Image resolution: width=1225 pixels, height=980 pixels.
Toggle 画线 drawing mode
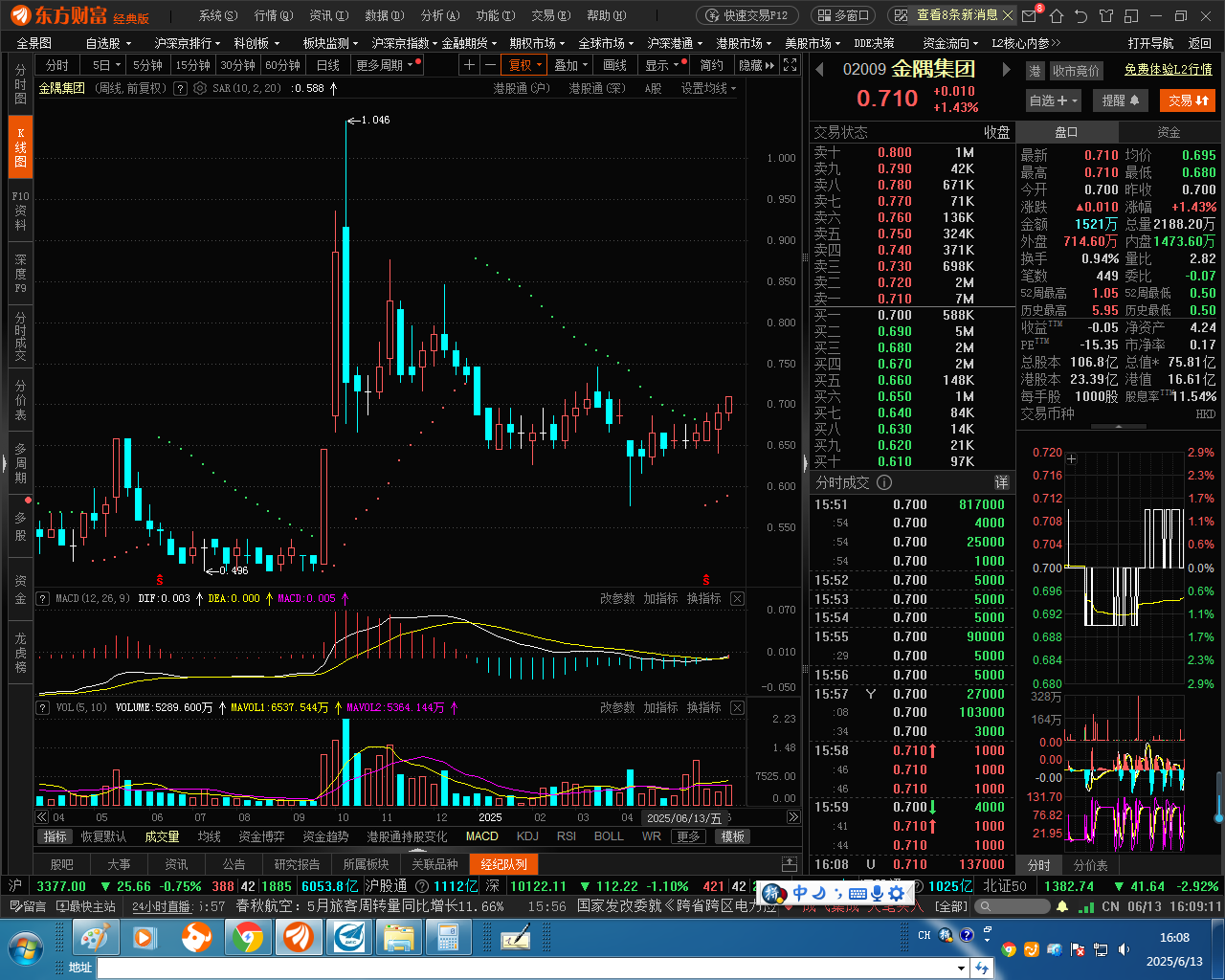[614, 64]
